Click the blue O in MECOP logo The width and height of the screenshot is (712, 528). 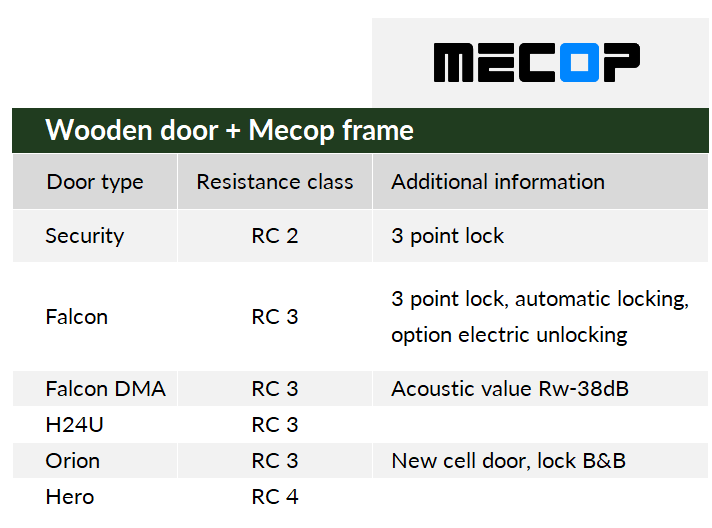[579, 63]
